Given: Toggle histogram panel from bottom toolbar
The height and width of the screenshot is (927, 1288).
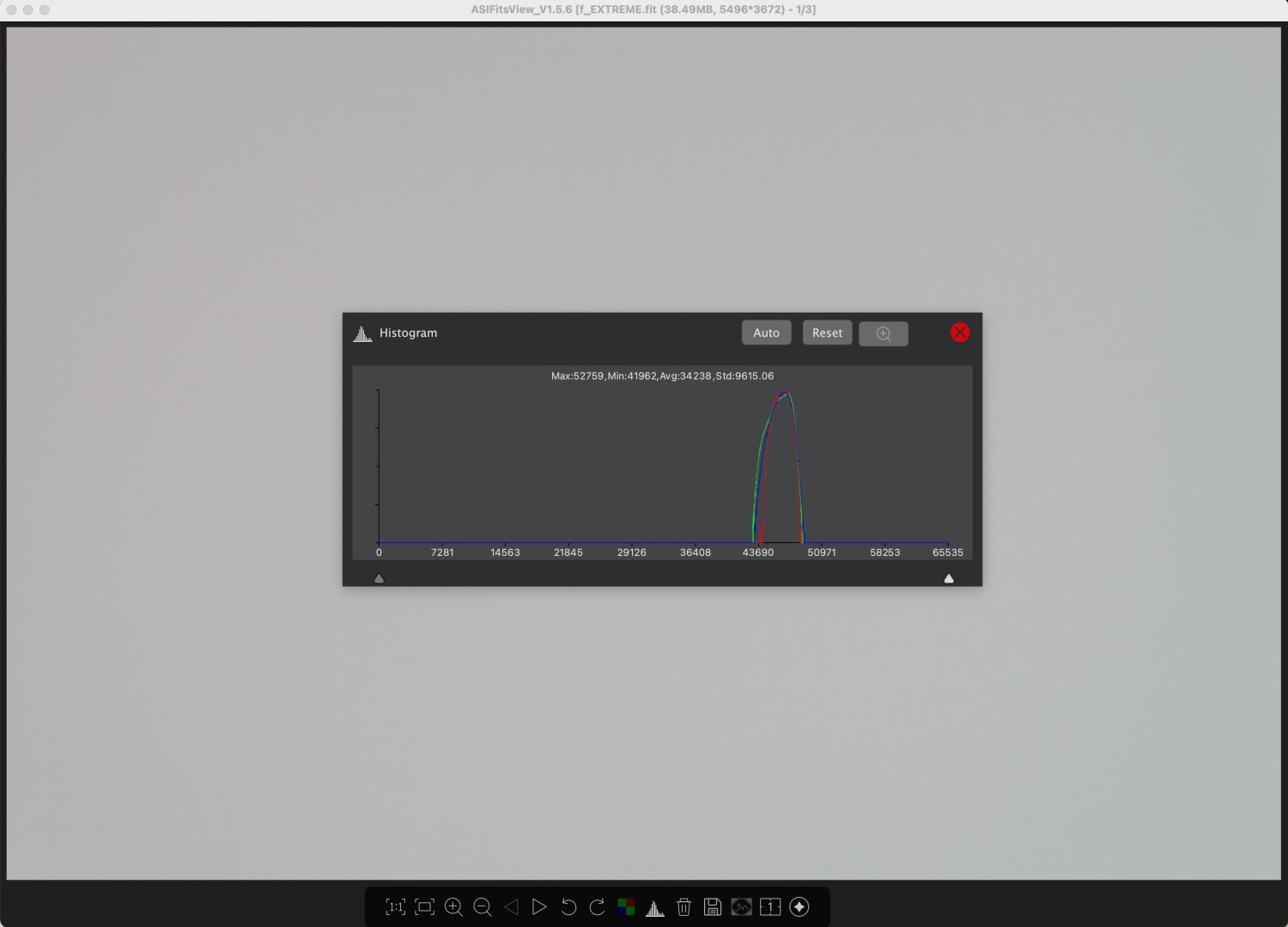Looking at the screenshot, I should point(655,907).
